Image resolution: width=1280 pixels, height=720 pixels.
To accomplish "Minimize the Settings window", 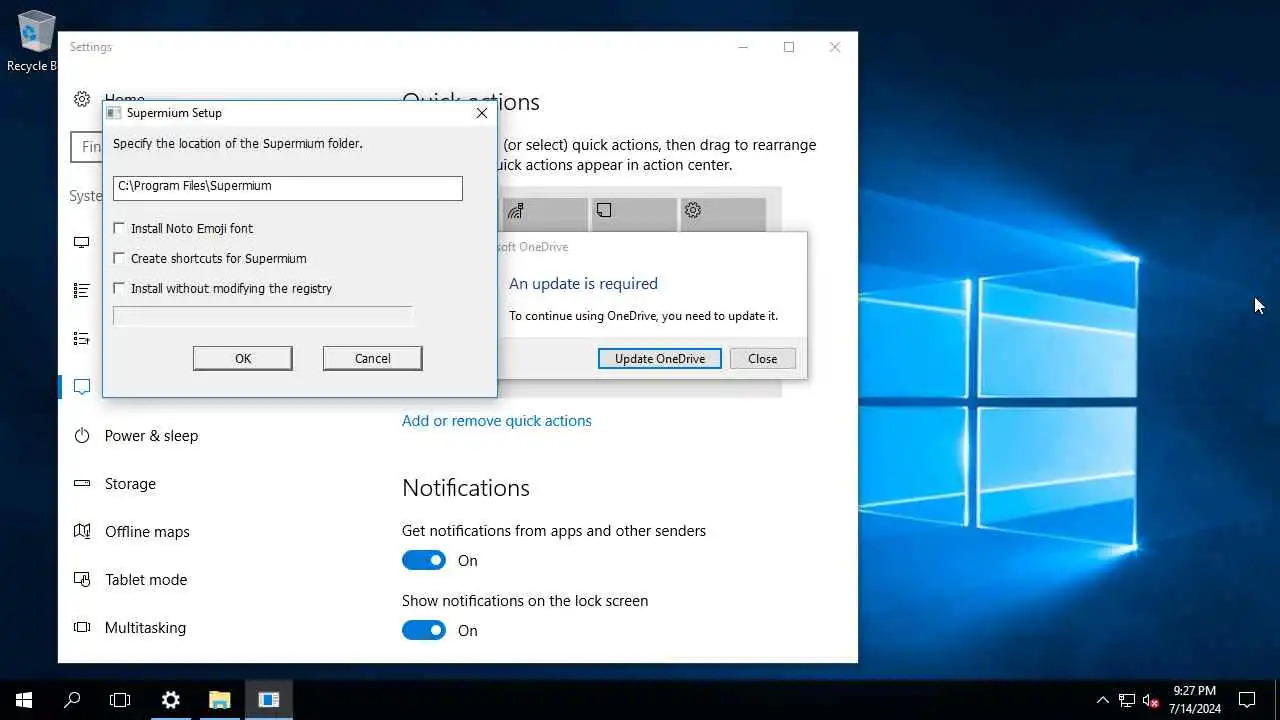I will (x=743, y=47).
